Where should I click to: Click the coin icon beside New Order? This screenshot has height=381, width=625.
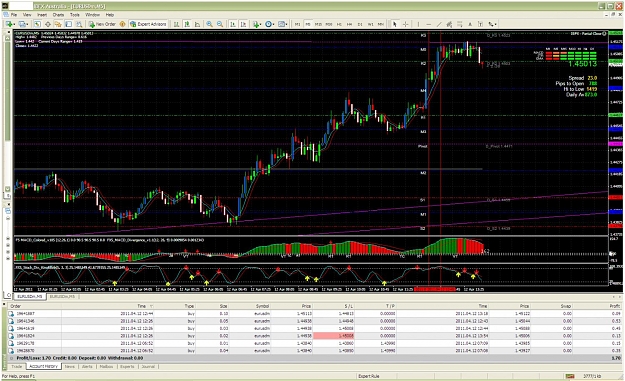point(122,24)
